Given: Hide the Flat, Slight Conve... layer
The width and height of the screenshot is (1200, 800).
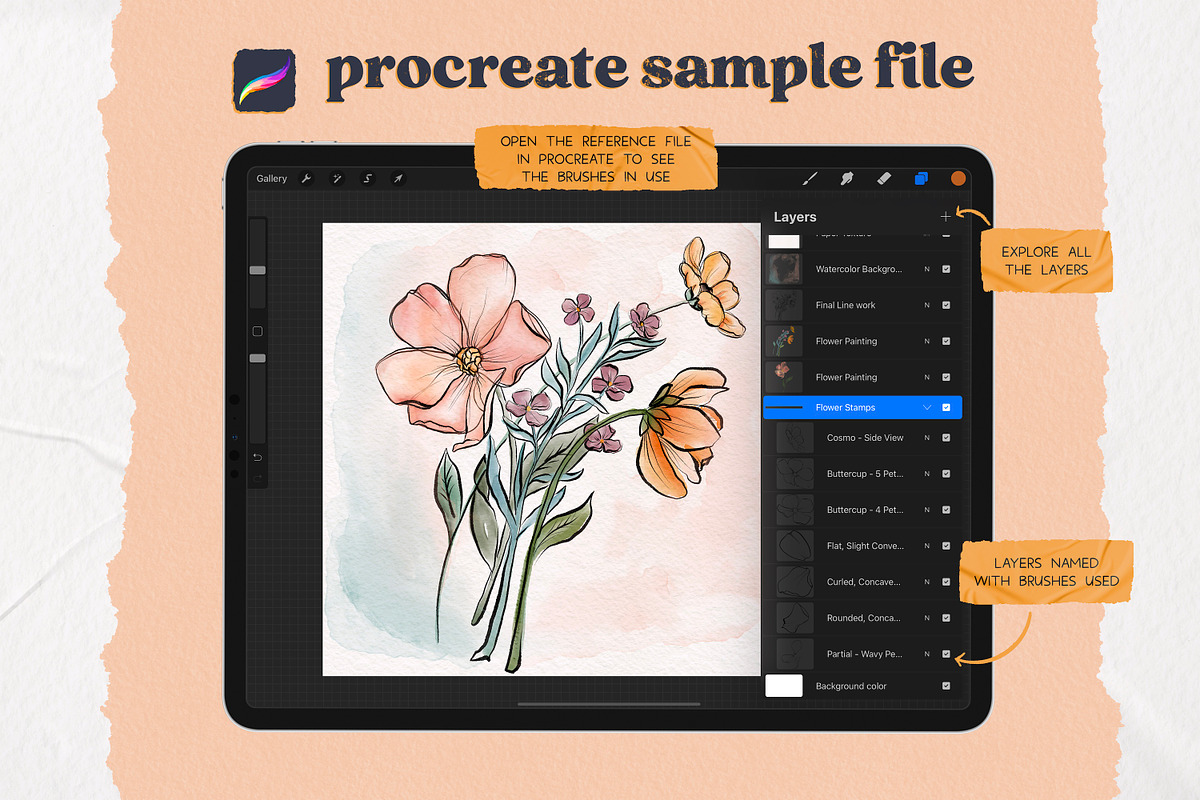Looking at the screenshot, I should [946, 546].
